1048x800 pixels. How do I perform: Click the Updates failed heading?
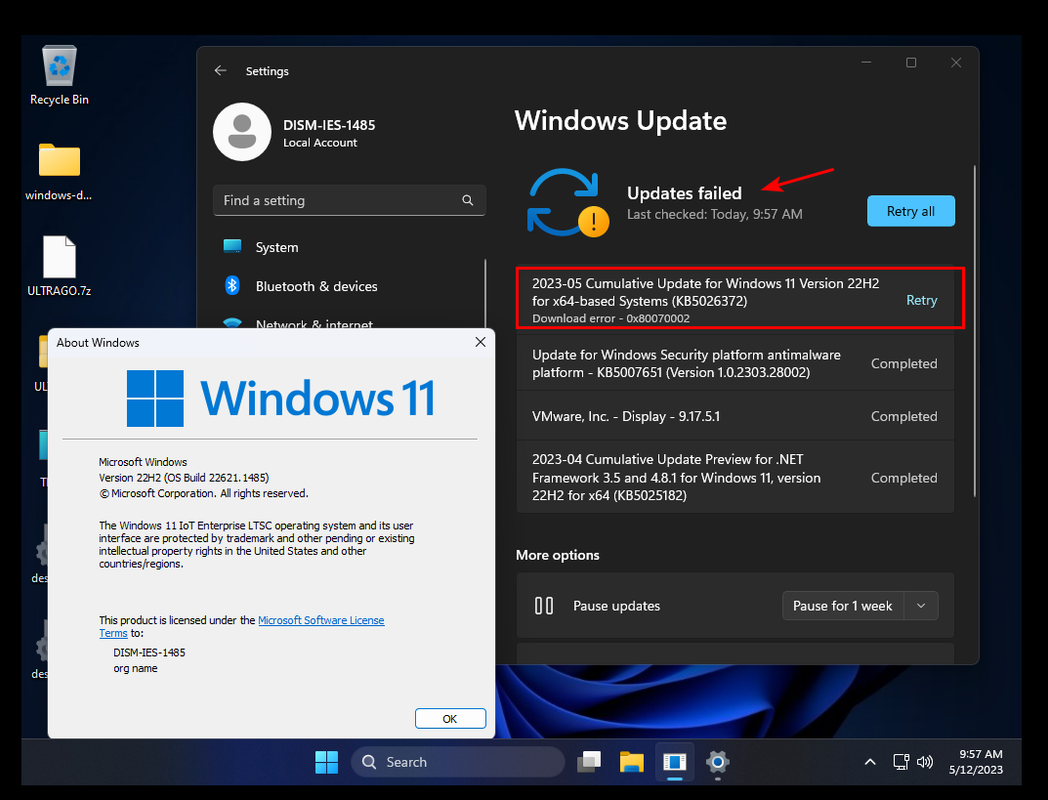point(684,193)
